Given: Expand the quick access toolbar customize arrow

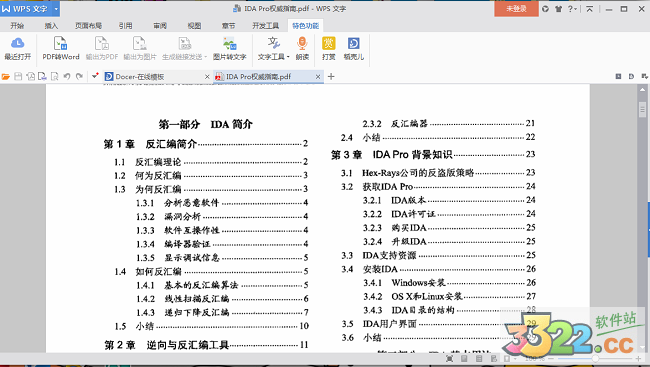Looking at the screenshot, I should click(95, 75).
